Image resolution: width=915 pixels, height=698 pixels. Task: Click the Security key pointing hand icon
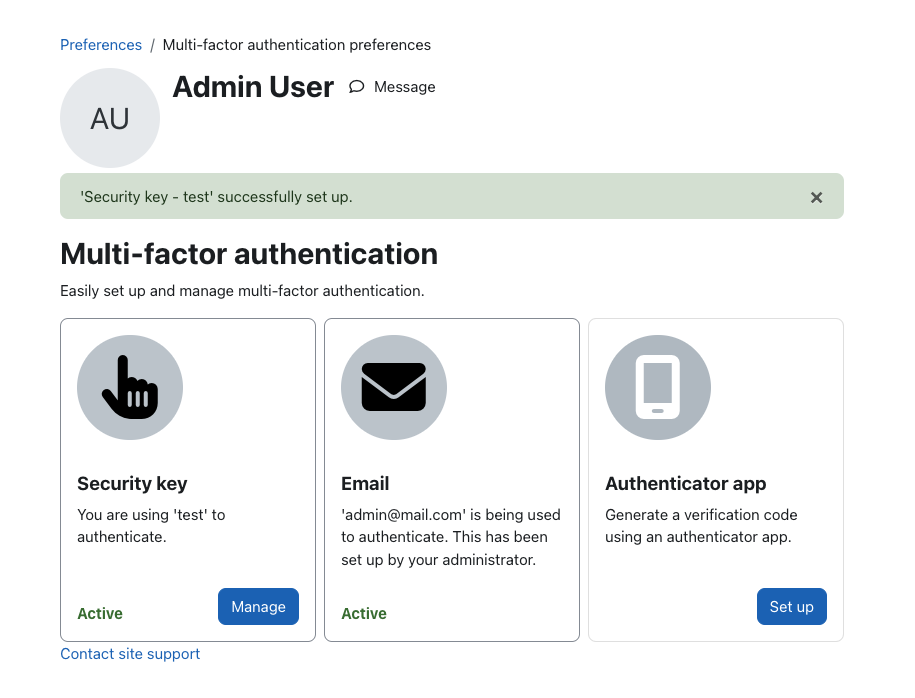pyautogui.click(x=130, y=387)
